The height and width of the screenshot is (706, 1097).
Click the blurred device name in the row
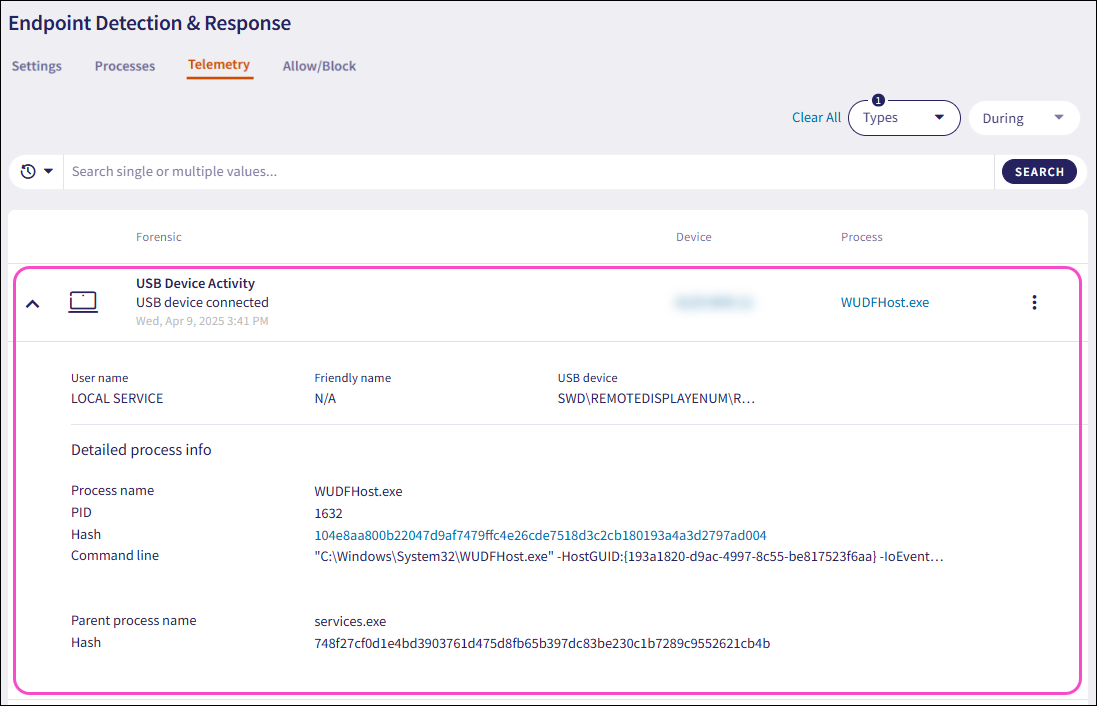click(x=713, y=302)
